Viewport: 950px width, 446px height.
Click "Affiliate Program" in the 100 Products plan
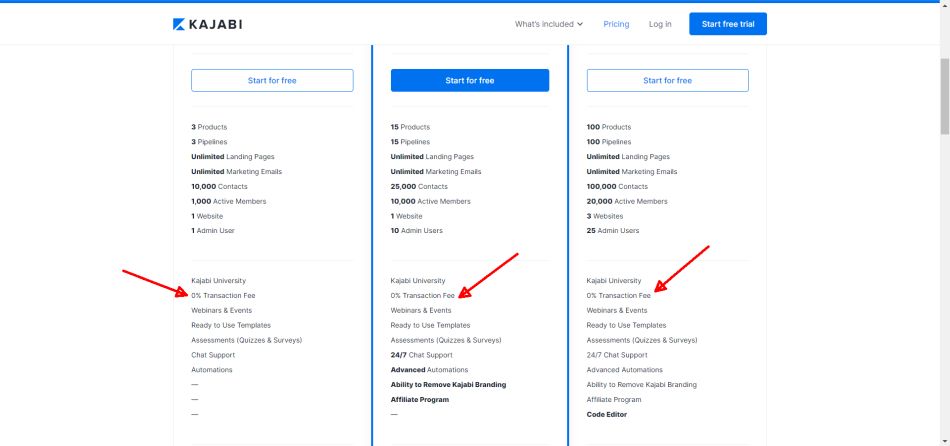[614, 400]
